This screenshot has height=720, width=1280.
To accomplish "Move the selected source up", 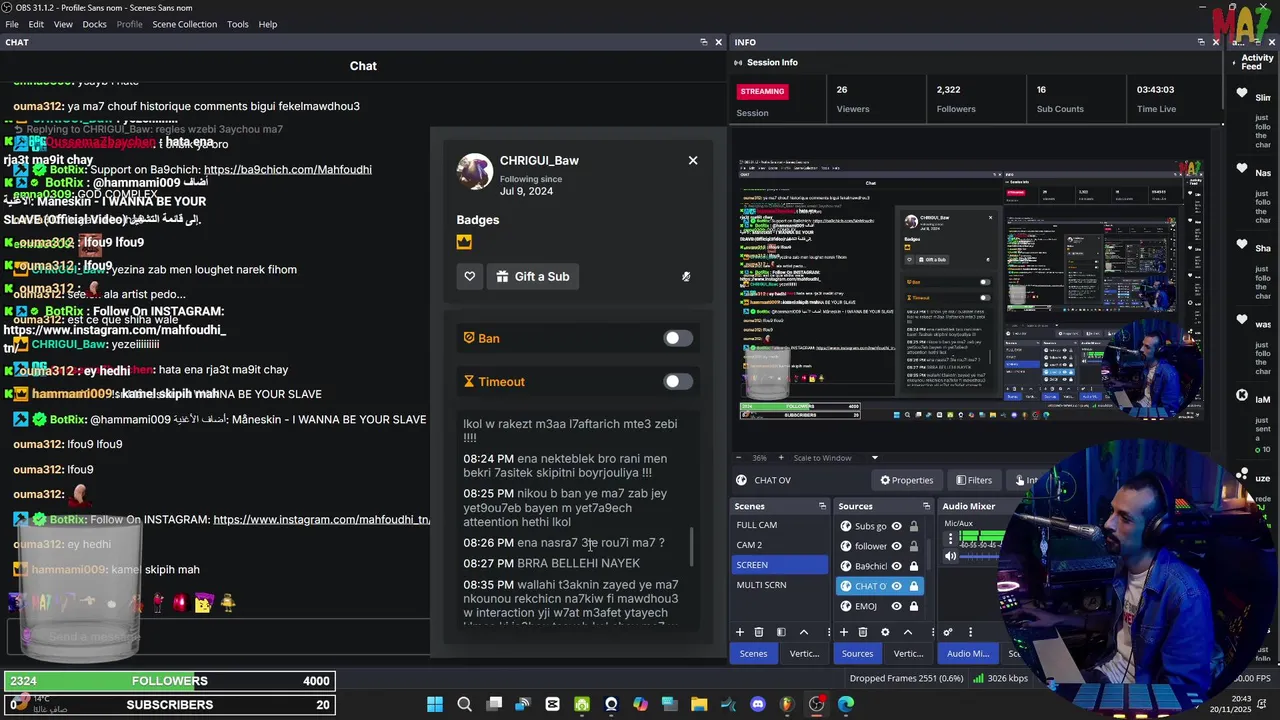I will (908, 632).
